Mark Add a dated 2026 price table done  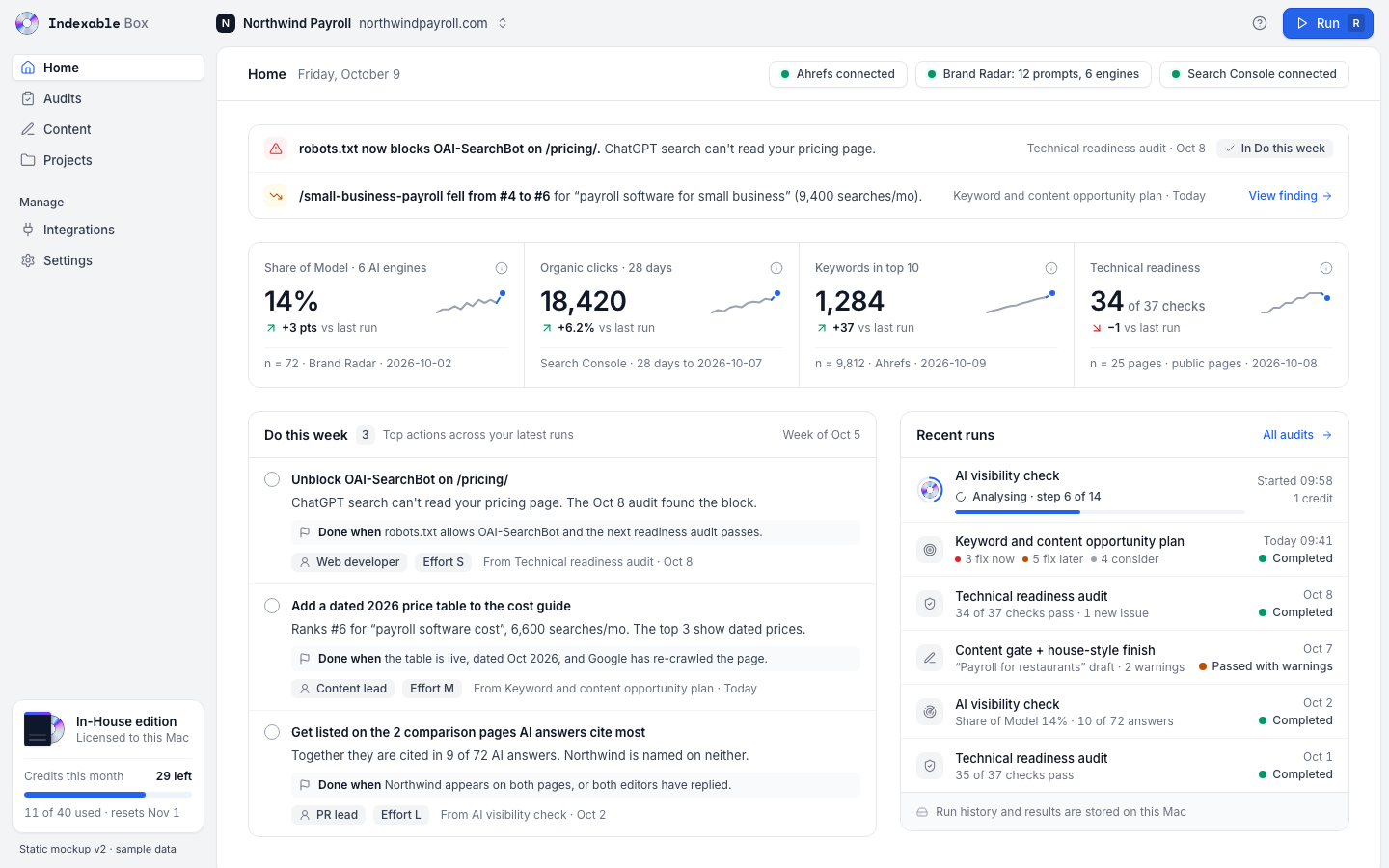[x=272, y=606]
